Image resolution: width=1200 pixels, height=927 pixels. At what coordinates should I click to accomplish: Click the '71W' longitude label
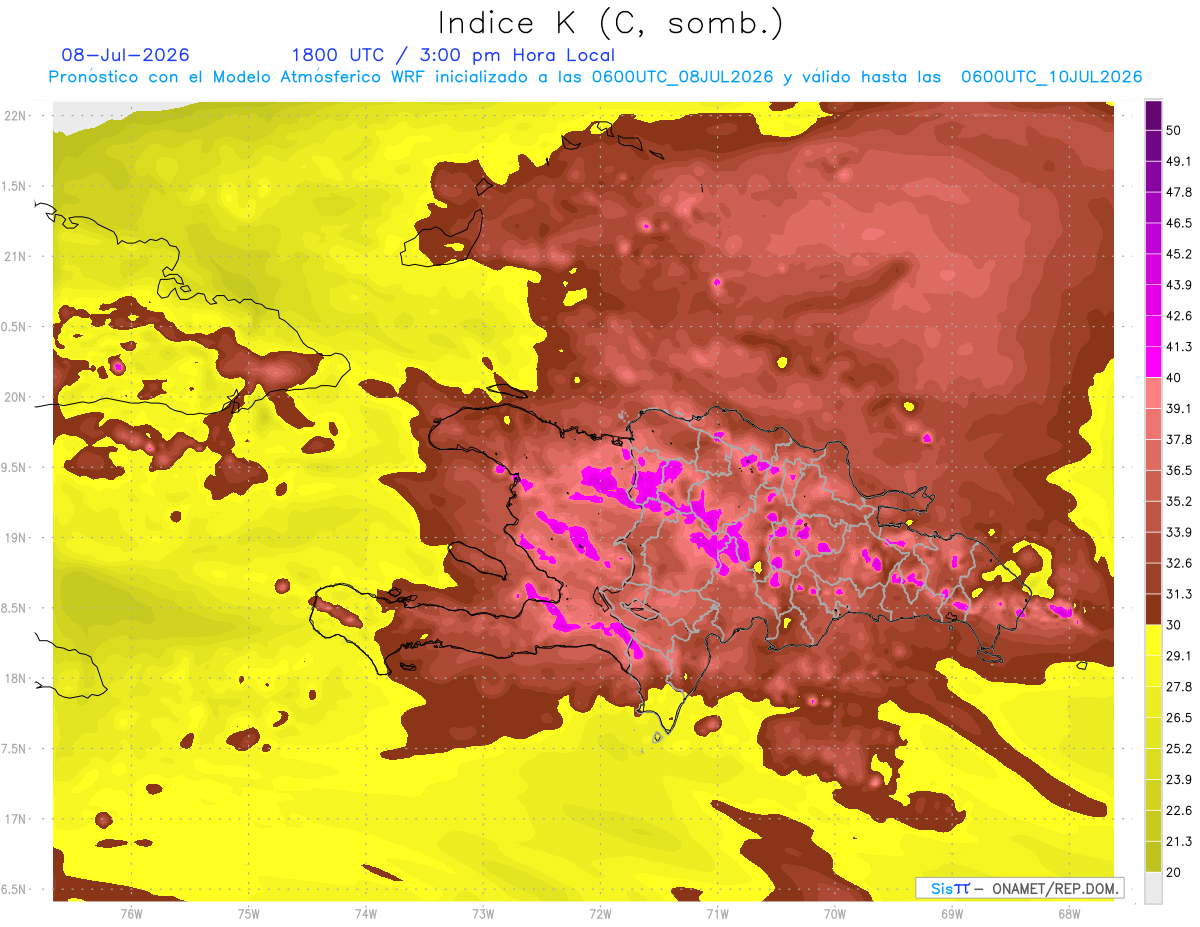pyautogui.click(x=717, y=913)
